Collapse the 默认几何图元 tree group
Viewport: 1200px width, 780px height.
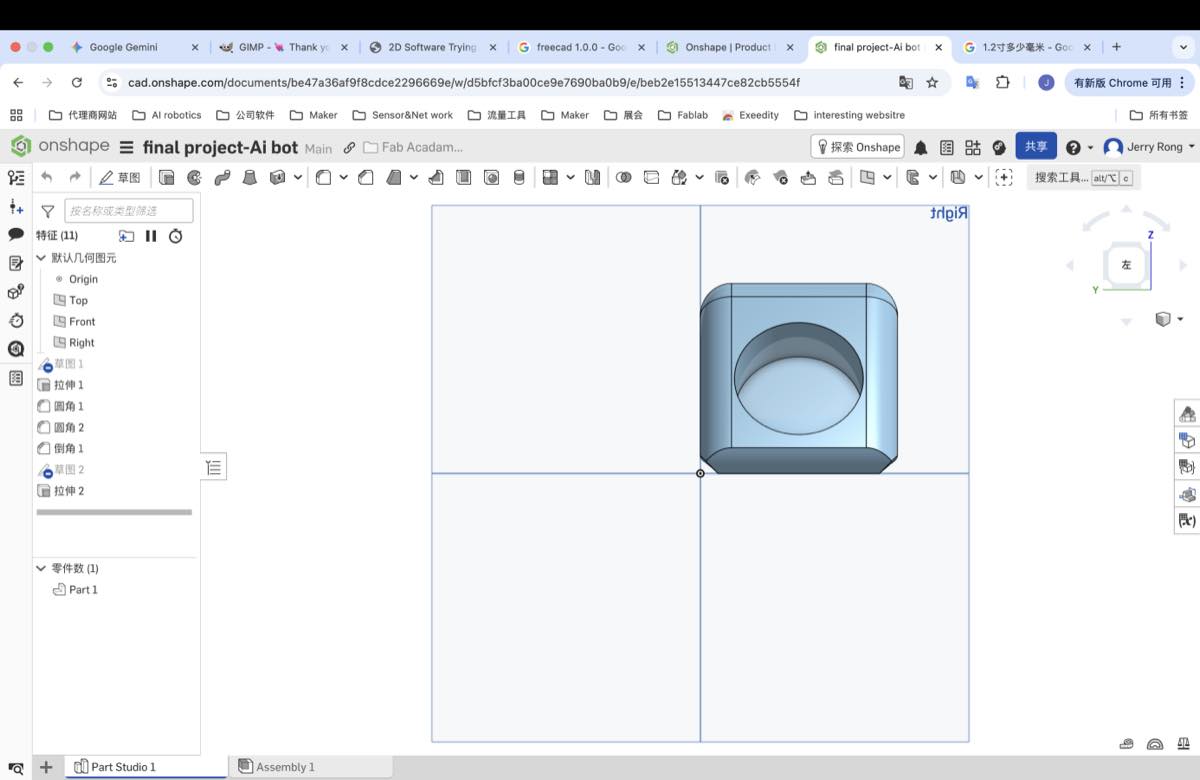41,258
